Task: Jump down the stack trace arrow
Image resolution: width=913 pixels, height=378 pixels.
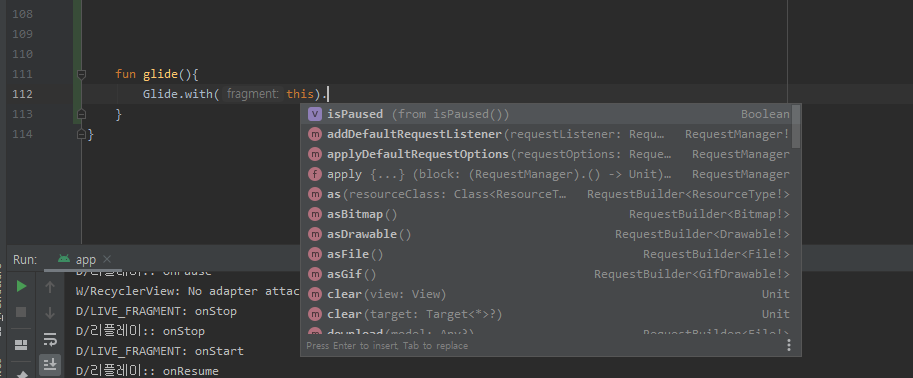Action: [50, 313]
